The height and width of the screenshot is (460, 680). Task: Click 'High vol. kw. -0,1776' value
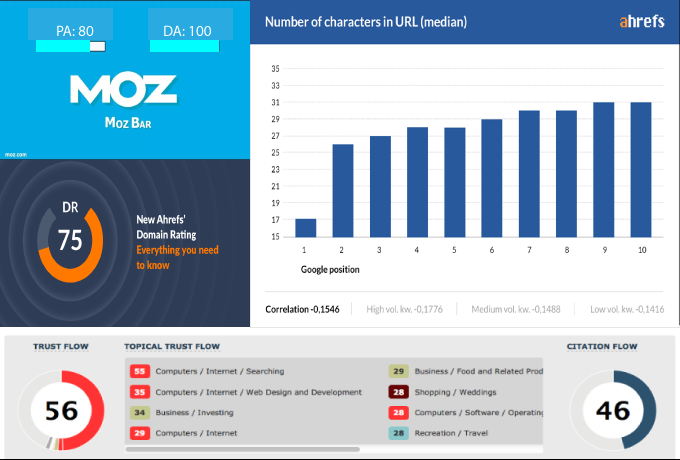[x=405, y=309]
